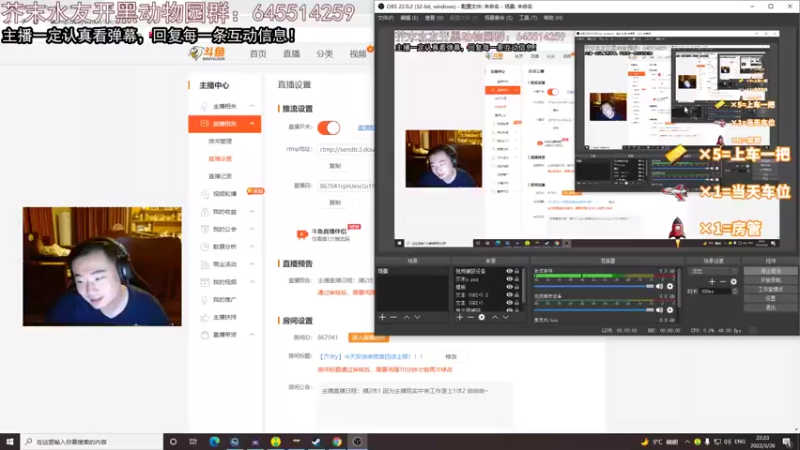The image size is (800, 450).
Task: Switch to OBS Studio taskbar icon
Action: tap(357, 442)
